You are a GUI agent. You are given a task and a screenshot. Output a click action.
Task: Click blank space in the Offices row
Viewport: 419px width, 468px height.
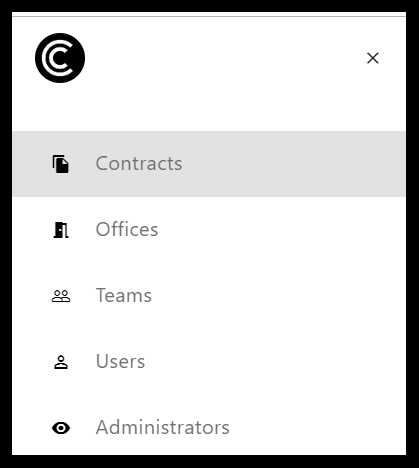[x=282, y=230]
